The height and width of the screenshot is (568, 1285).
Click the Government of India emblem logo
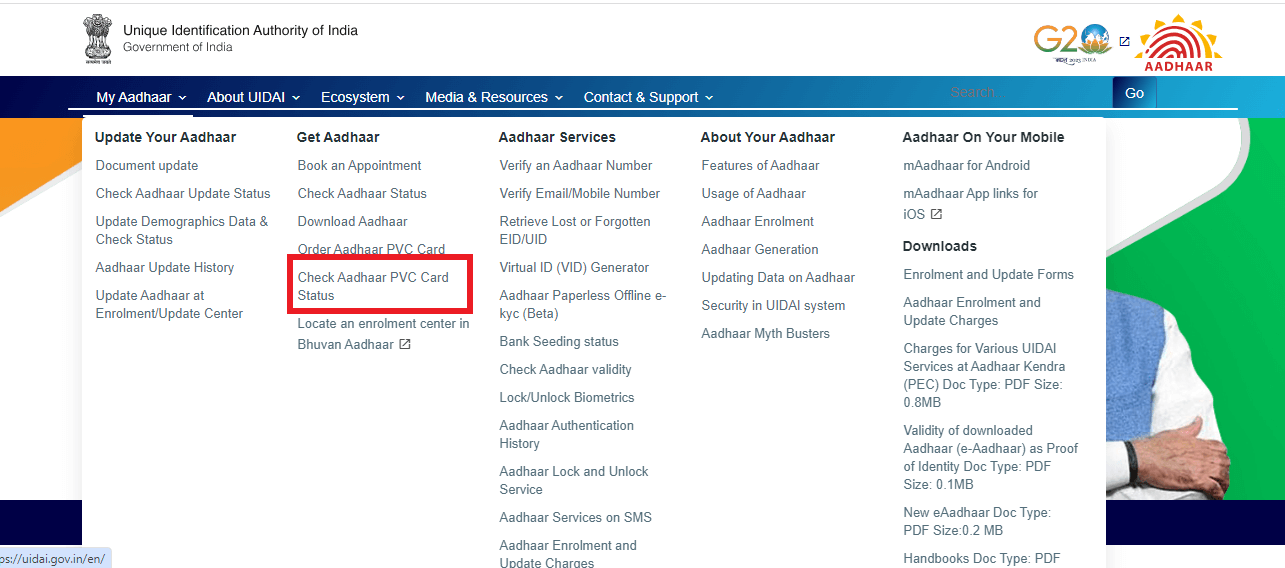click(97, 39)
